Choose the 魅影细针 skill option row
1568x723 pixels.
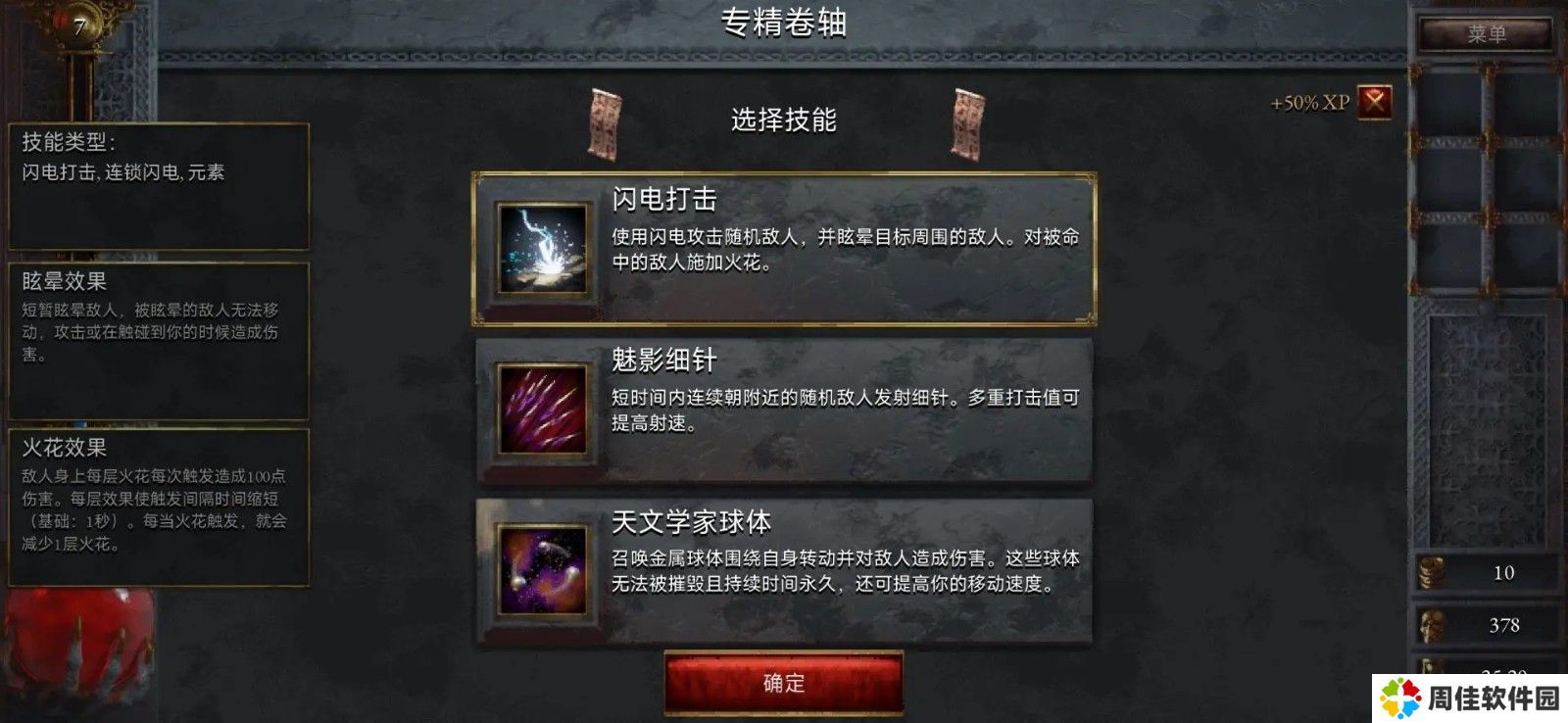pos(784,410)
